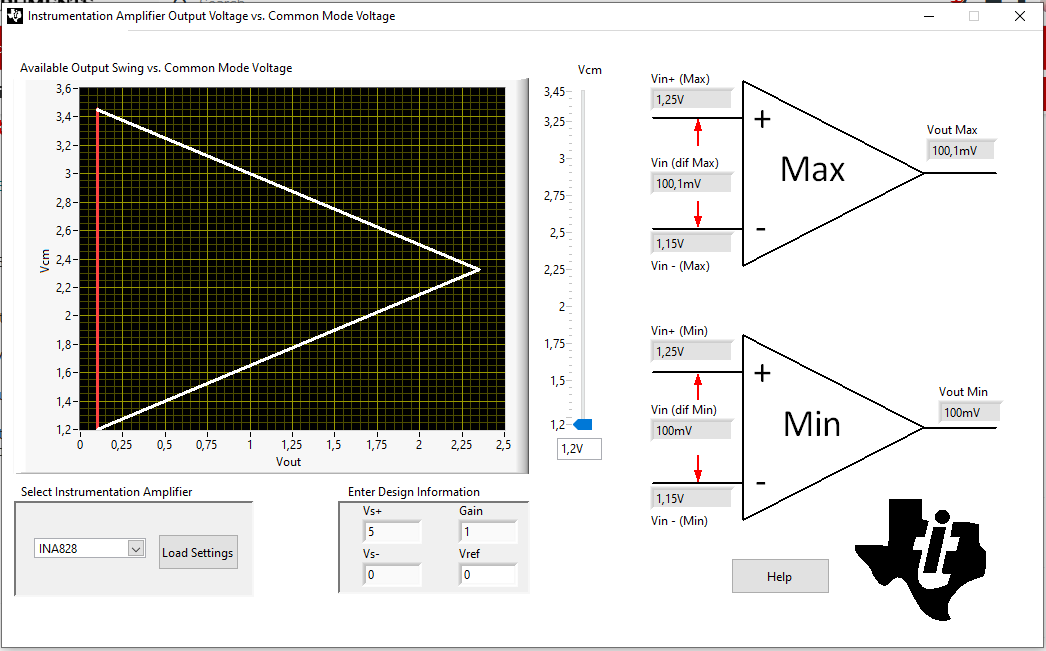Click the Texas Instruments logo
This screenshot has width=1046, height=651.
click(x=921, y=559)
